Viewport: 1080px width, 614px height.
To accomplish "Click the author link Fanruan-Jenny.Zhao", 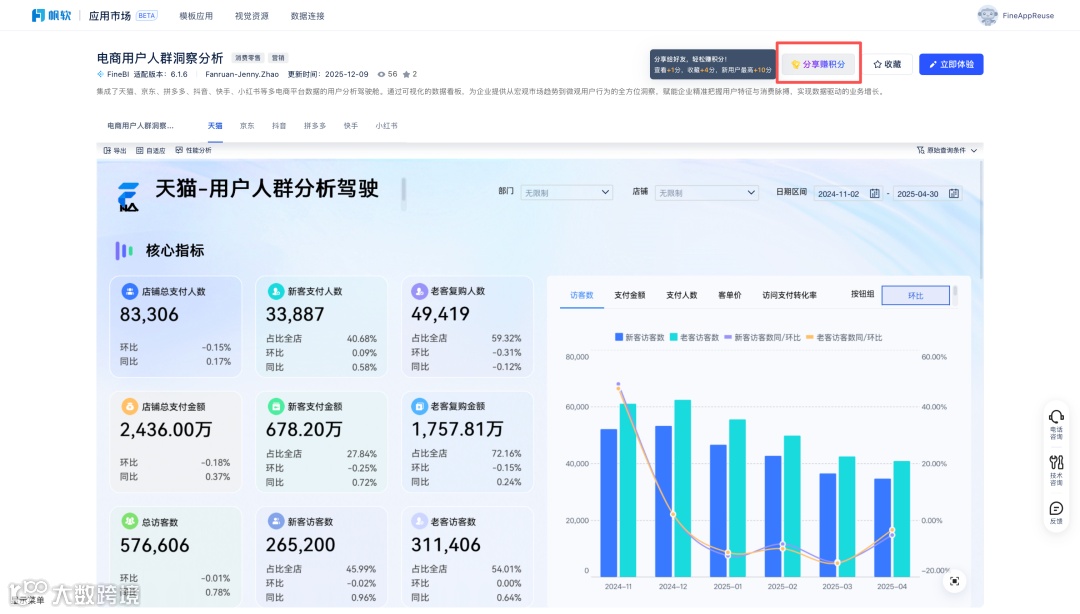I will tap(242, 74).
